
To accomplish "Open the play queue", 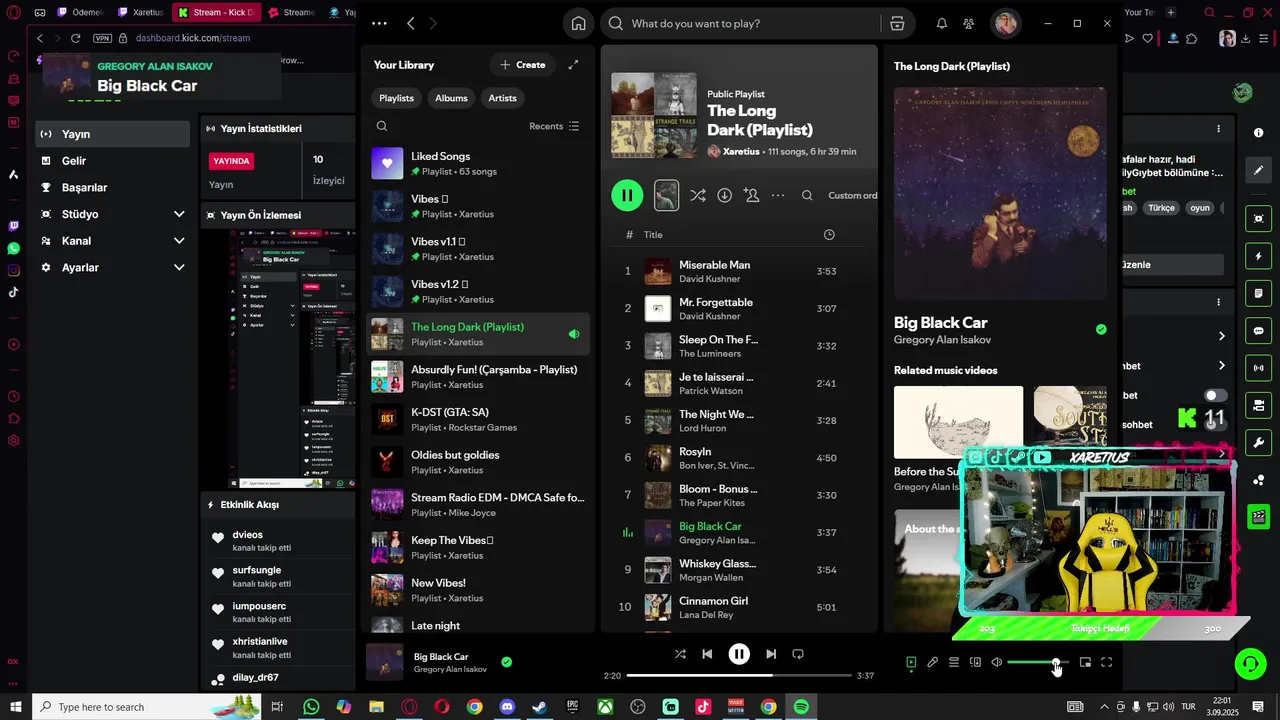I will click(x=954, y=662).
